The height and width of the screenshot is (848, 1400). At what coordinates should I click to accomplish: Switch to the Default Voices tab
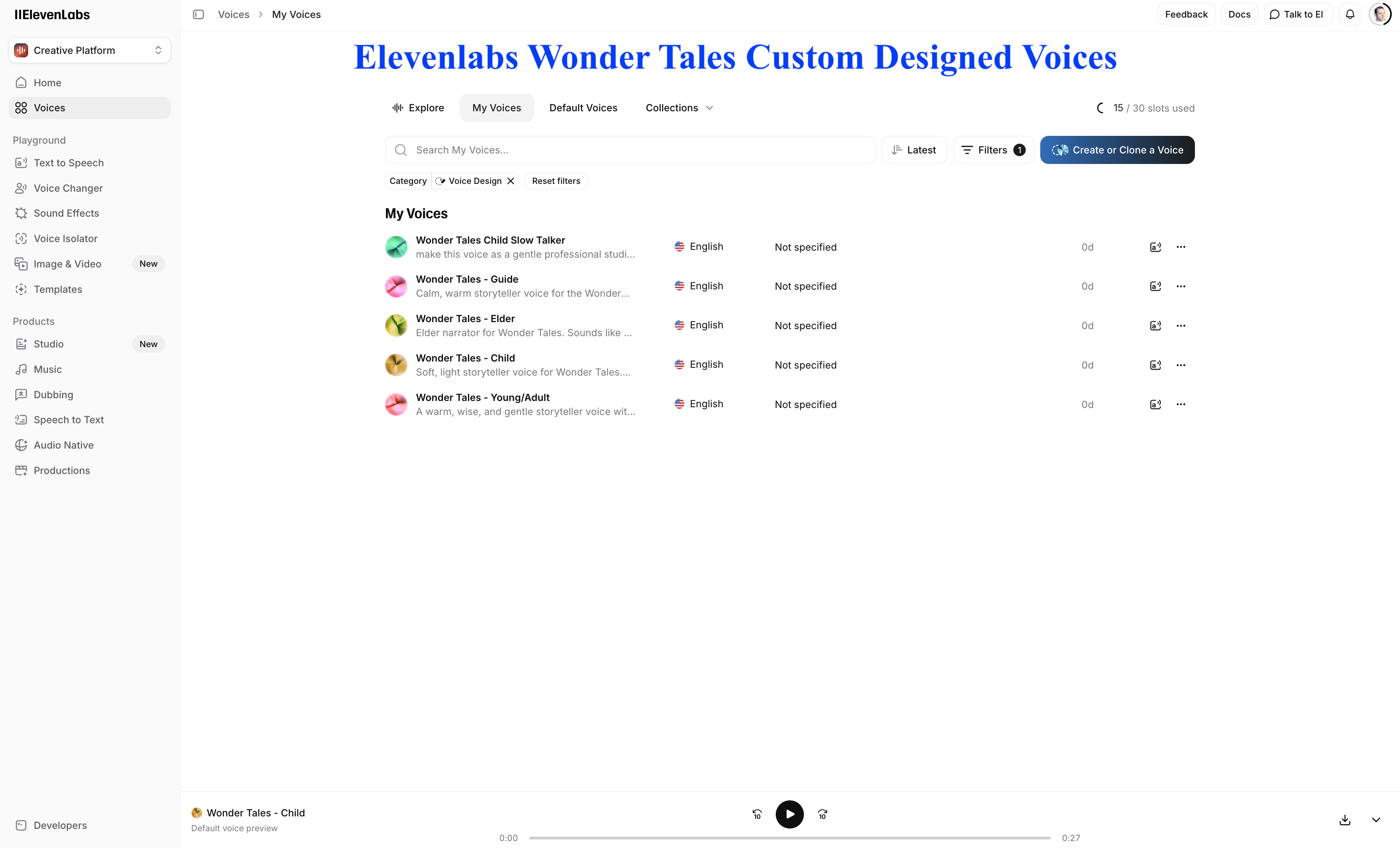[583, 108]
